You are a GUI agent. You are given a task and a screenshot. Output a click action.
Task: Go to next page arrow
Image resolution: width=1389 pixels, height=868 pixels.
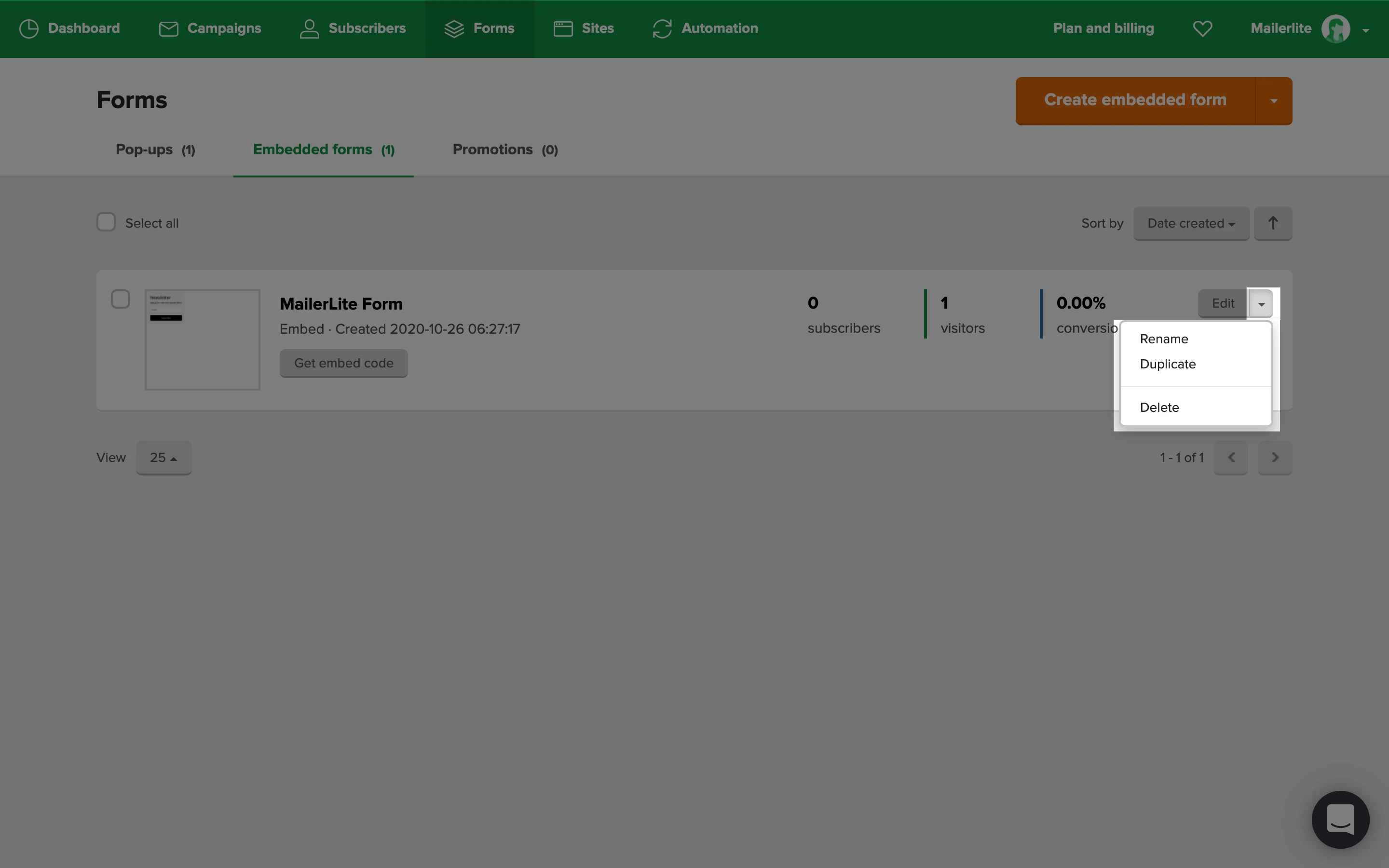tap(1274, 458)
